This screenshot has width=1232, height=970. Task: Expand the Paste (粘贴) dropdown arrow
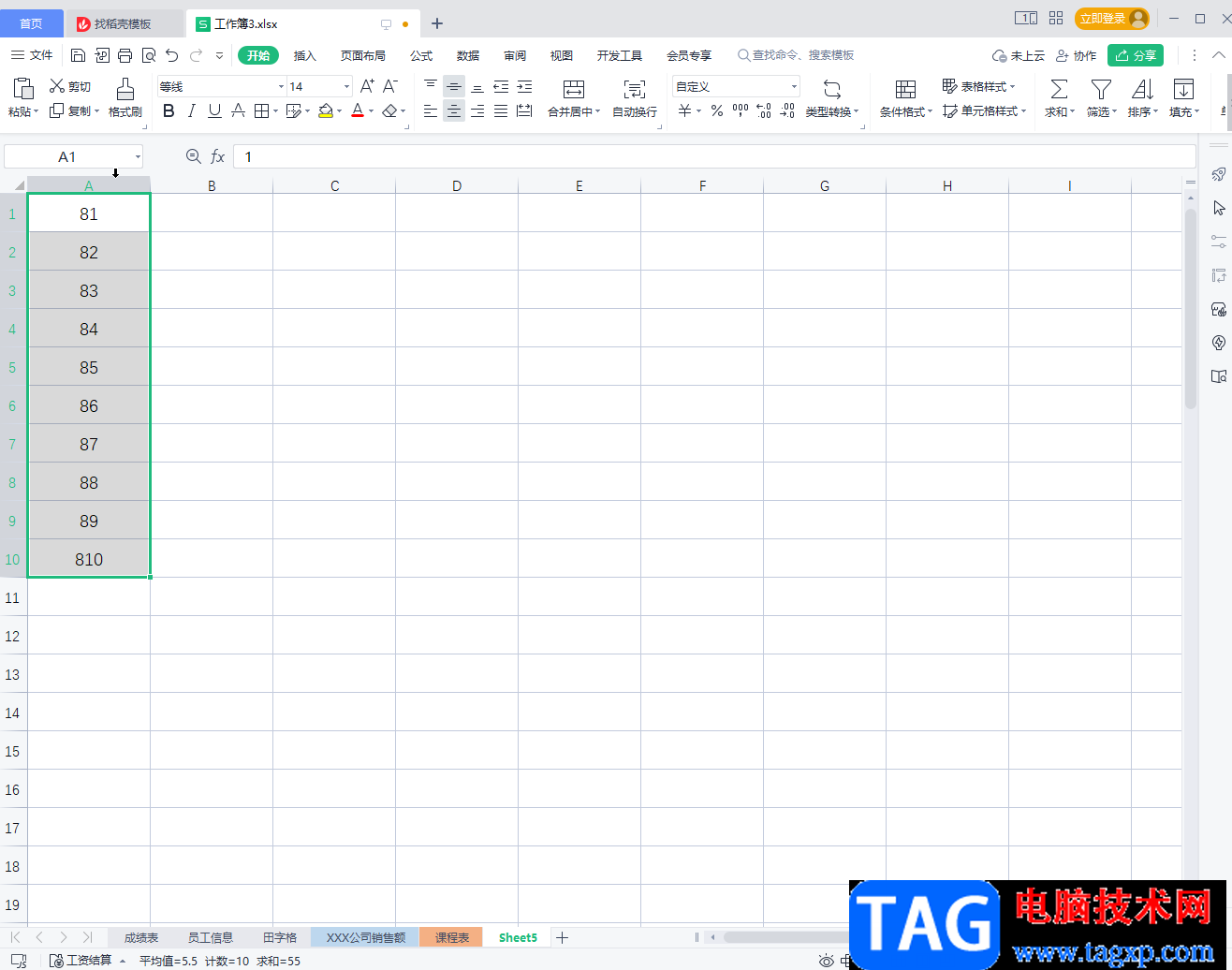[x=37, y=111]
